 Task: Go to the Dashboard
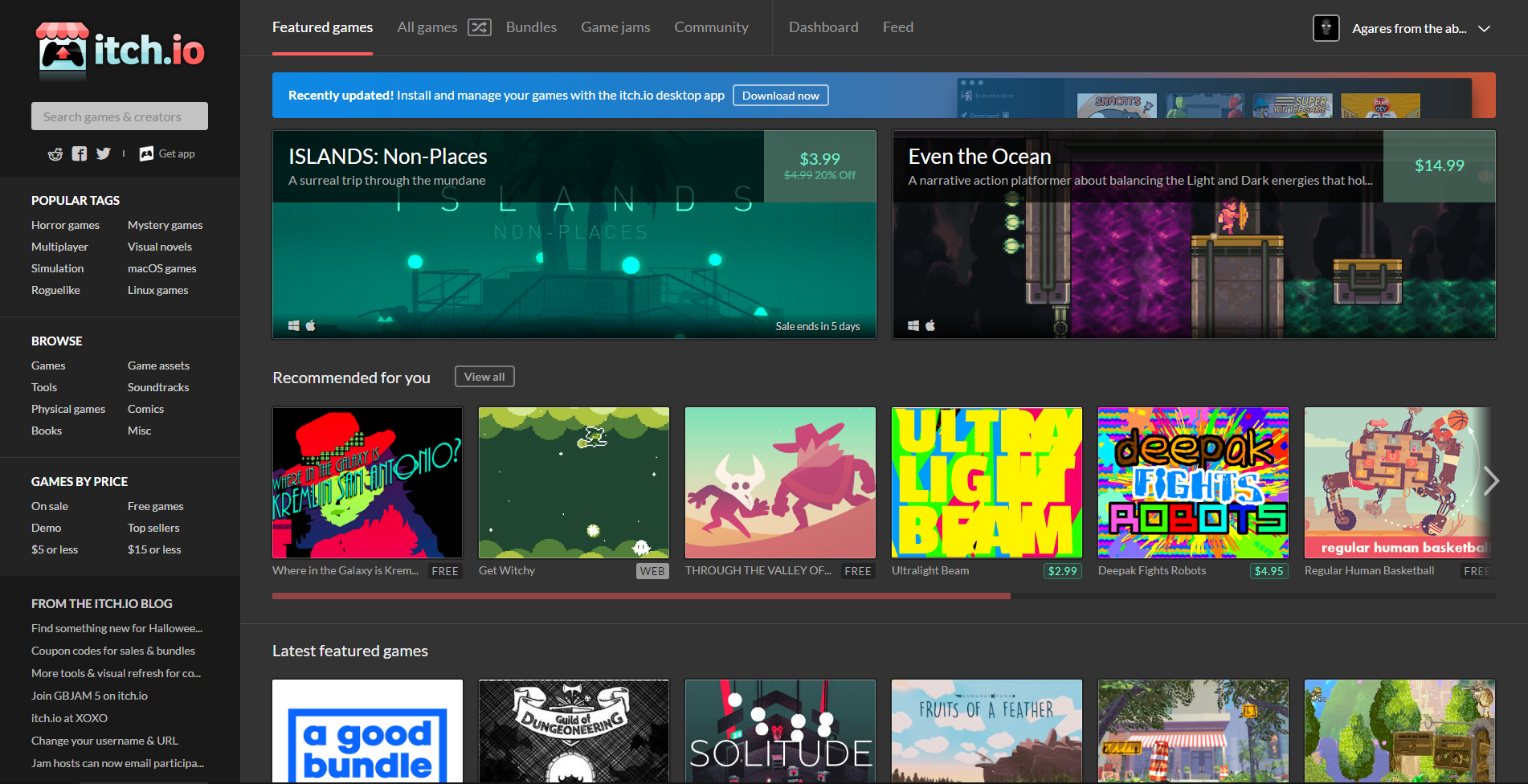tap(823, 27)
